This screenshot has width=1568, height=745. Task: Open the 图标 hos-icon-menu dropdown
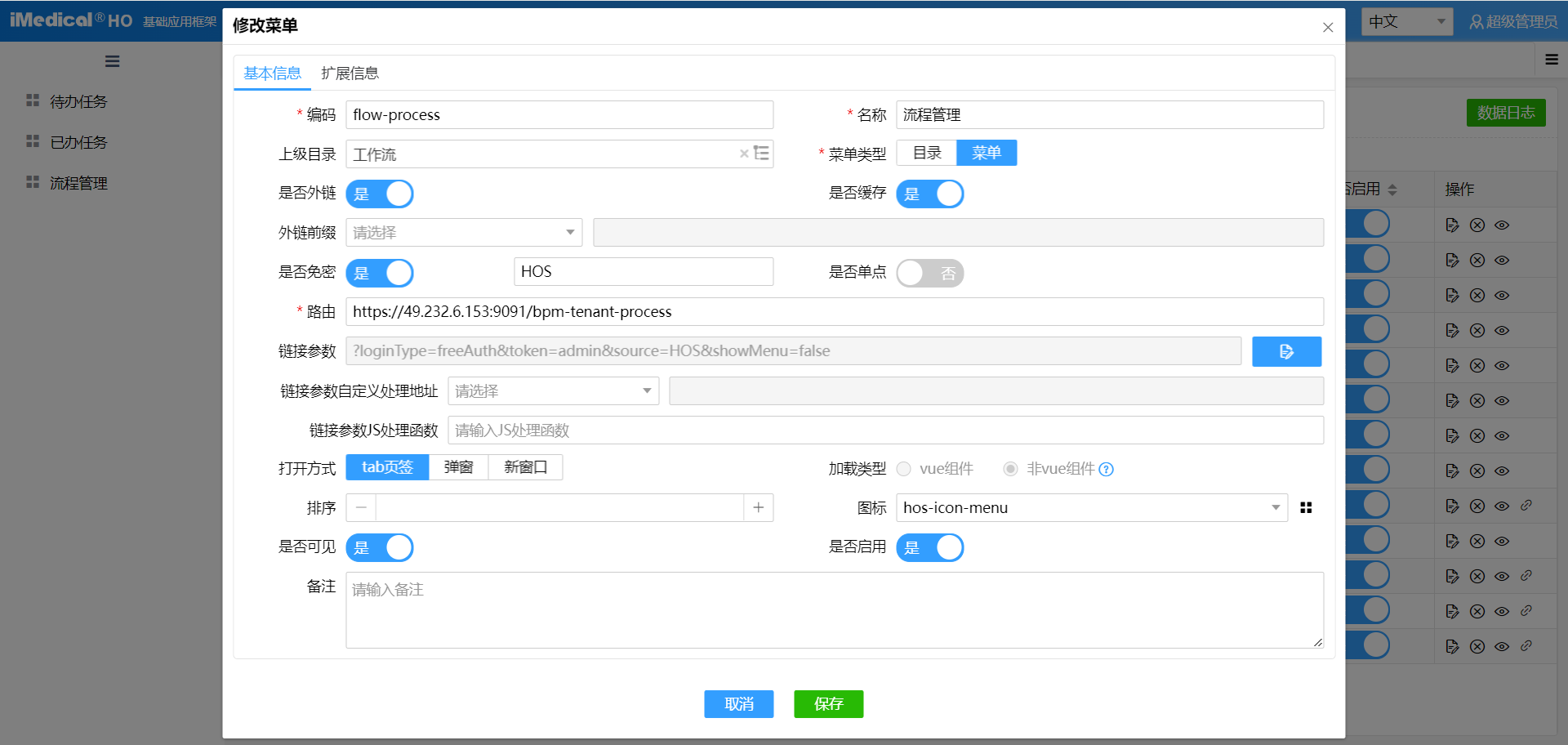(x=1091, y=508)
